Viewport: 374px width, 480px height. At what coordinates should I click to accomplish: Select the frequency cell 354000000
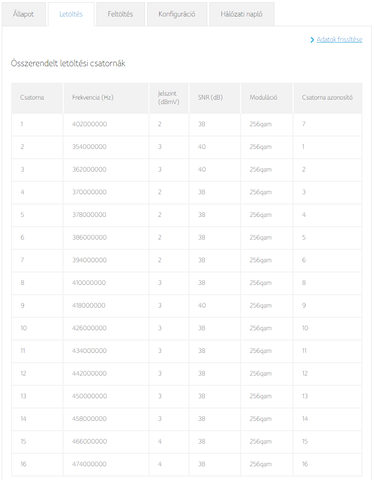click(x=90, y=147)
